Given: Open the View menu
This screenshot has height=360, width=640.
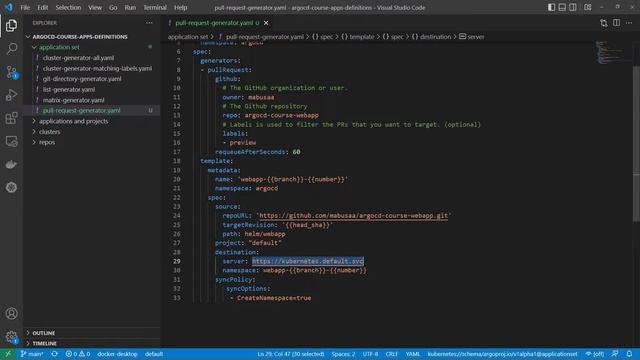Looking at the screenshot, I should 95,7.
